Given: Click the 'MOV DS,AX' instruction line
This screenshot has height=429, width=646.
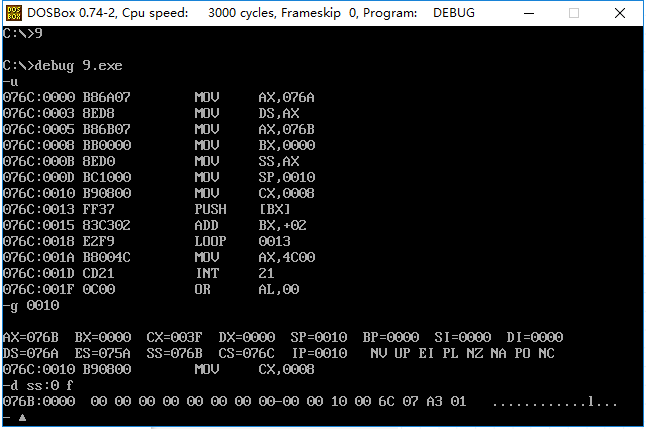Looking at the screenshot, I should [x=151, y=113].
